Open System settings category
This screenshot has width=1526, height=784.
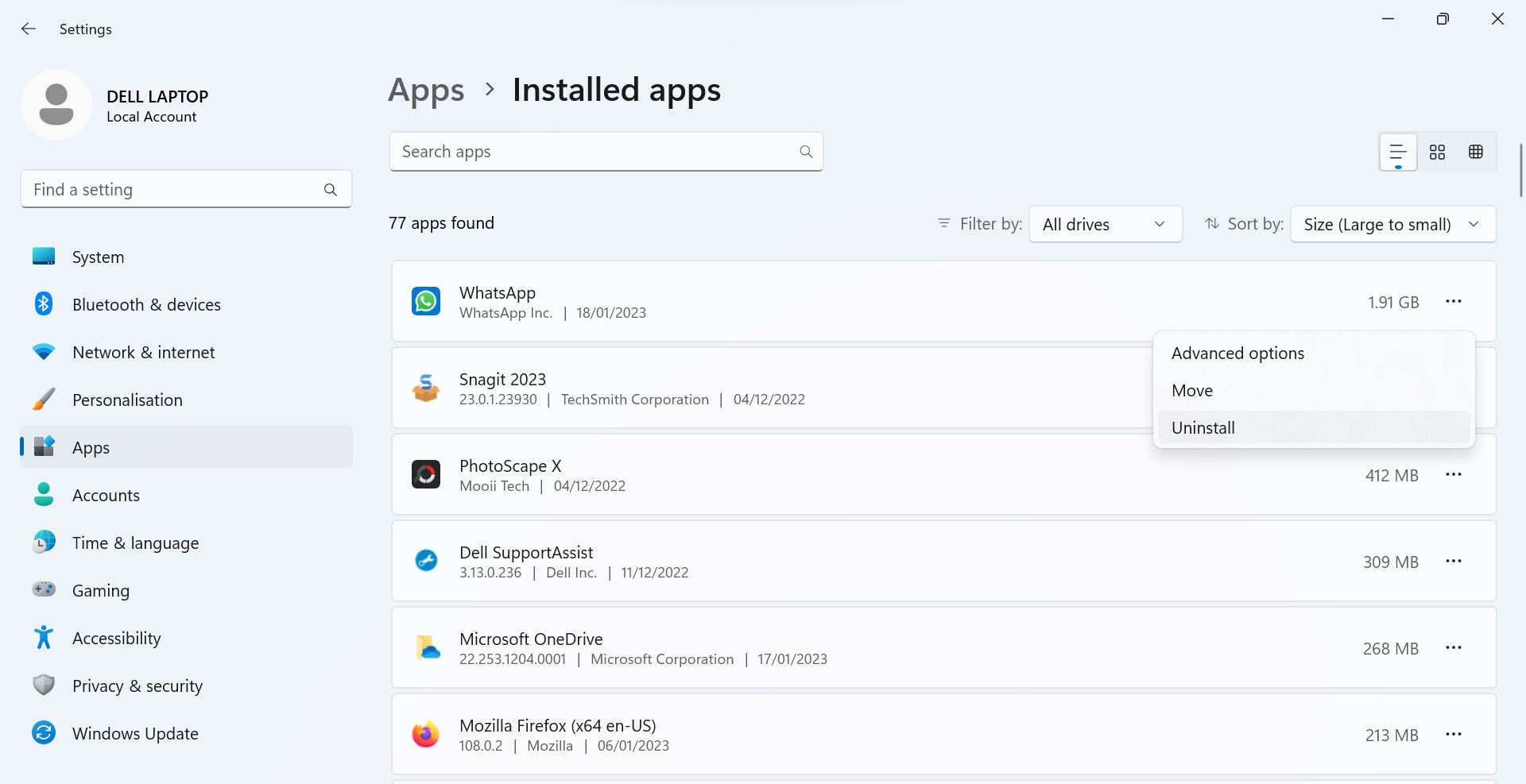[187, 257]
